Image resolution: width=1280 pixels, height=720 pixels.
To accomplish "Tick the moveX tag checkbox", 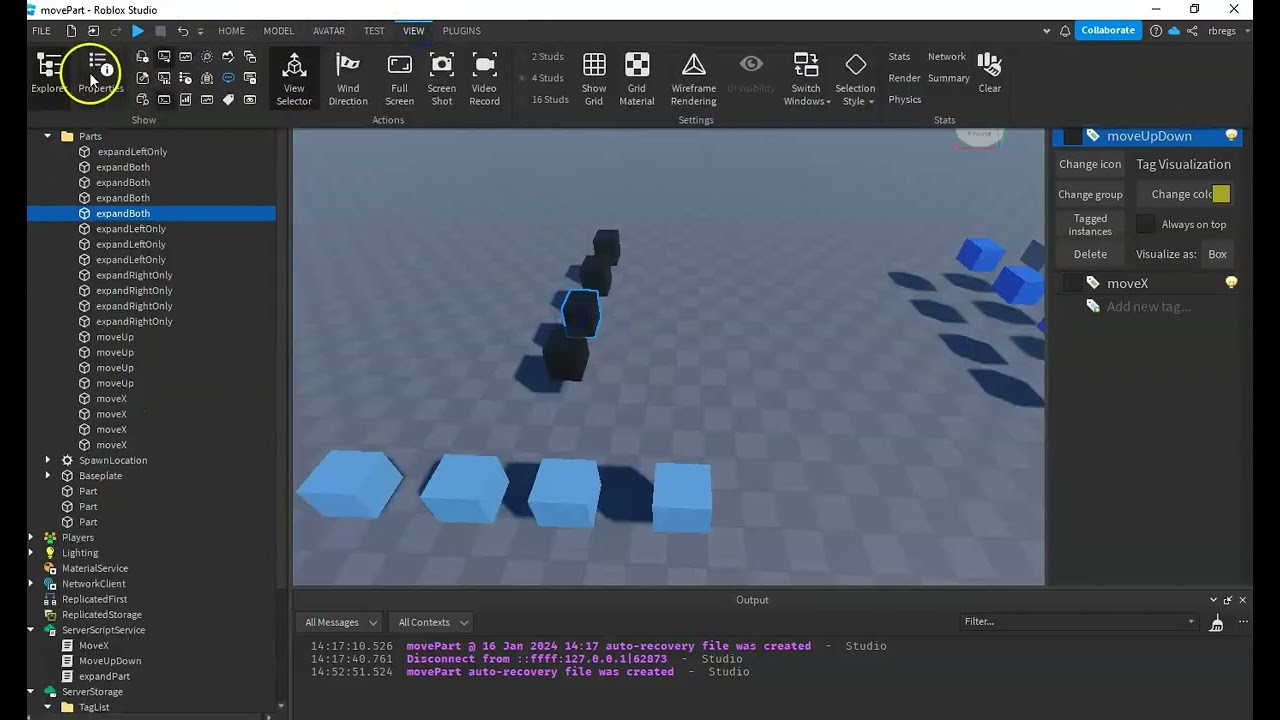I will [1073, 283].
